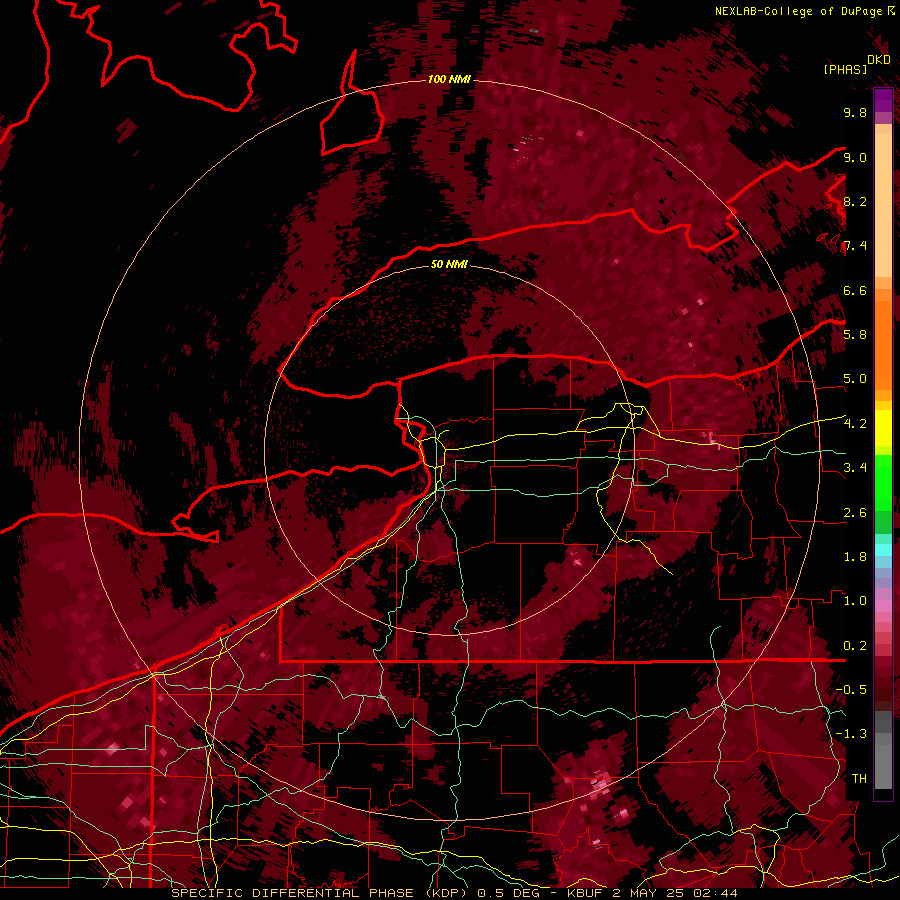Image resolution: width=900 pixels, height=900 pixels.
Task: Click the 50 NMI range ring label
Action: click(x=449, y=264)
